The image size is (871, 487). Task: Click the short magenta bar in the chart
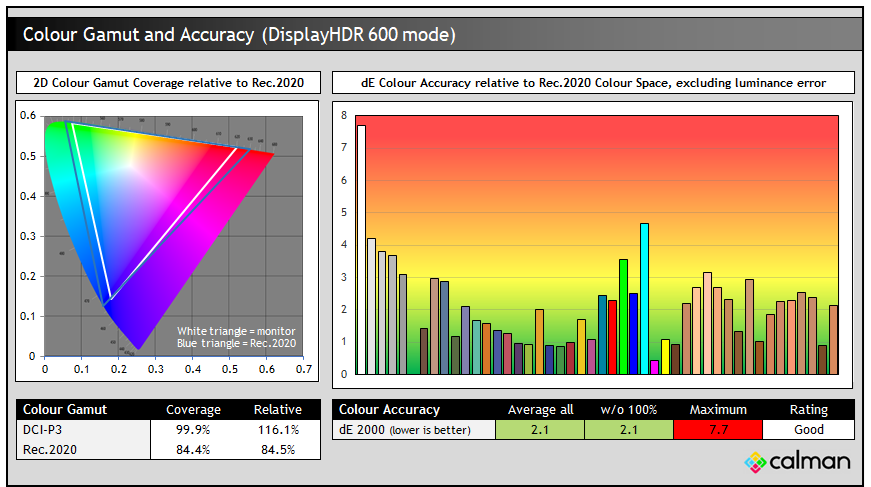click(x=654, y=367)
